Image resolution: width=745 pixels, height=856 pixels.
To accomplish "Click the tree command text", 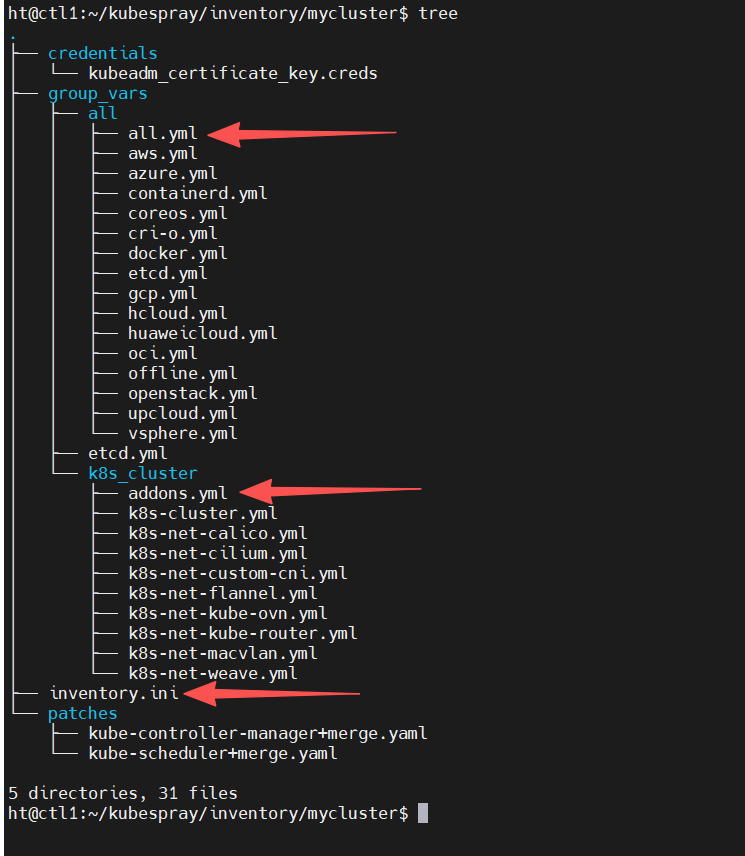I will (438, 14).
